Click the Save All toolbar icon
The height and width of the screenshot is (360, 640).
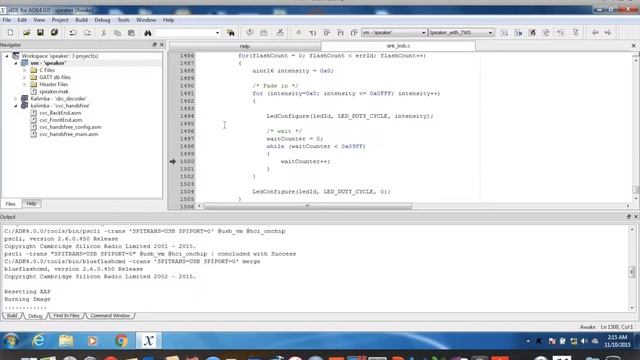point(54,33)
